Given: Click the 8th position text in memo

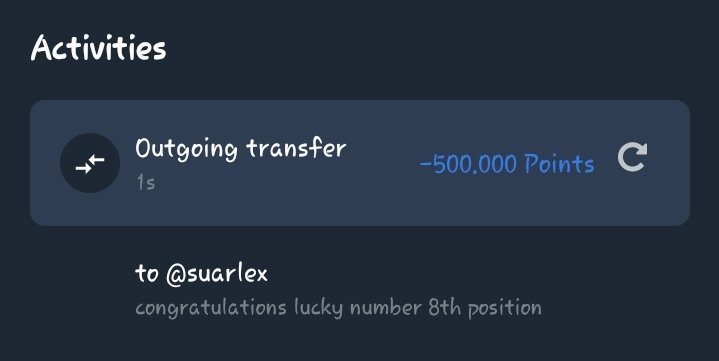Looking at the screenshot, I should pos(485,308).
